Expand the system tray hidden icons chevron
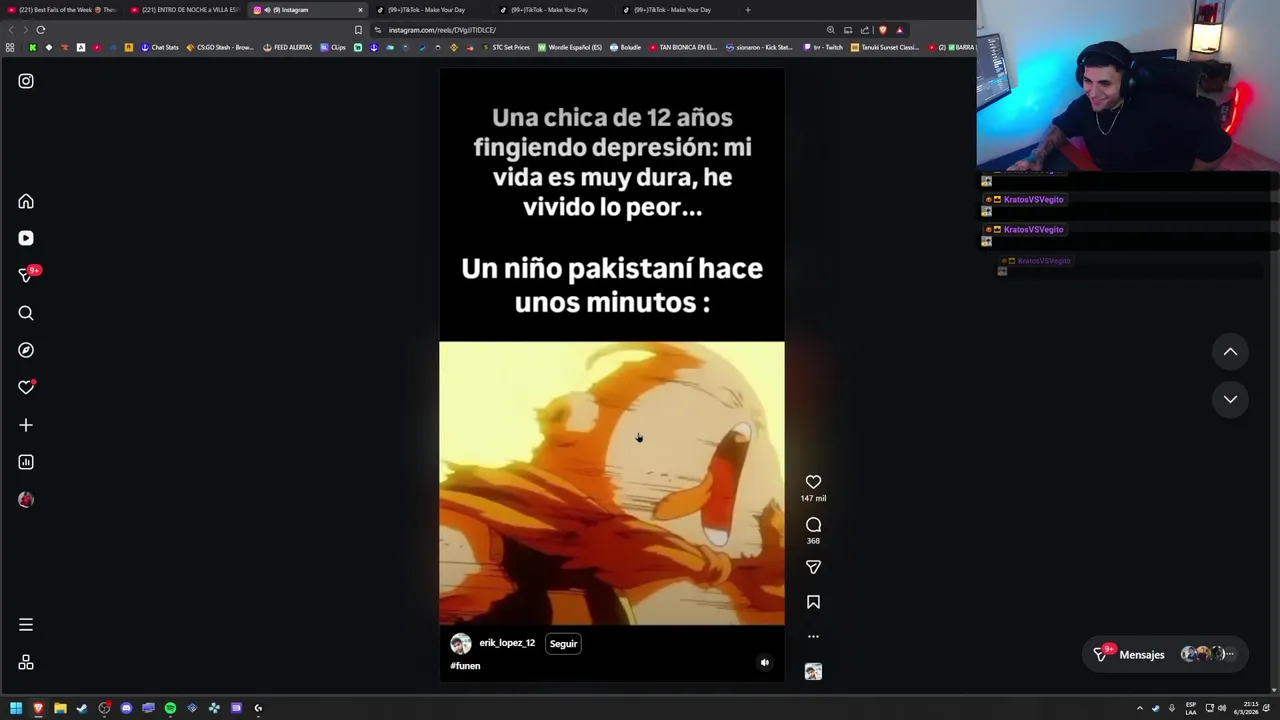The width and height of the screenshot is (1280, 720). point(1139,708)
